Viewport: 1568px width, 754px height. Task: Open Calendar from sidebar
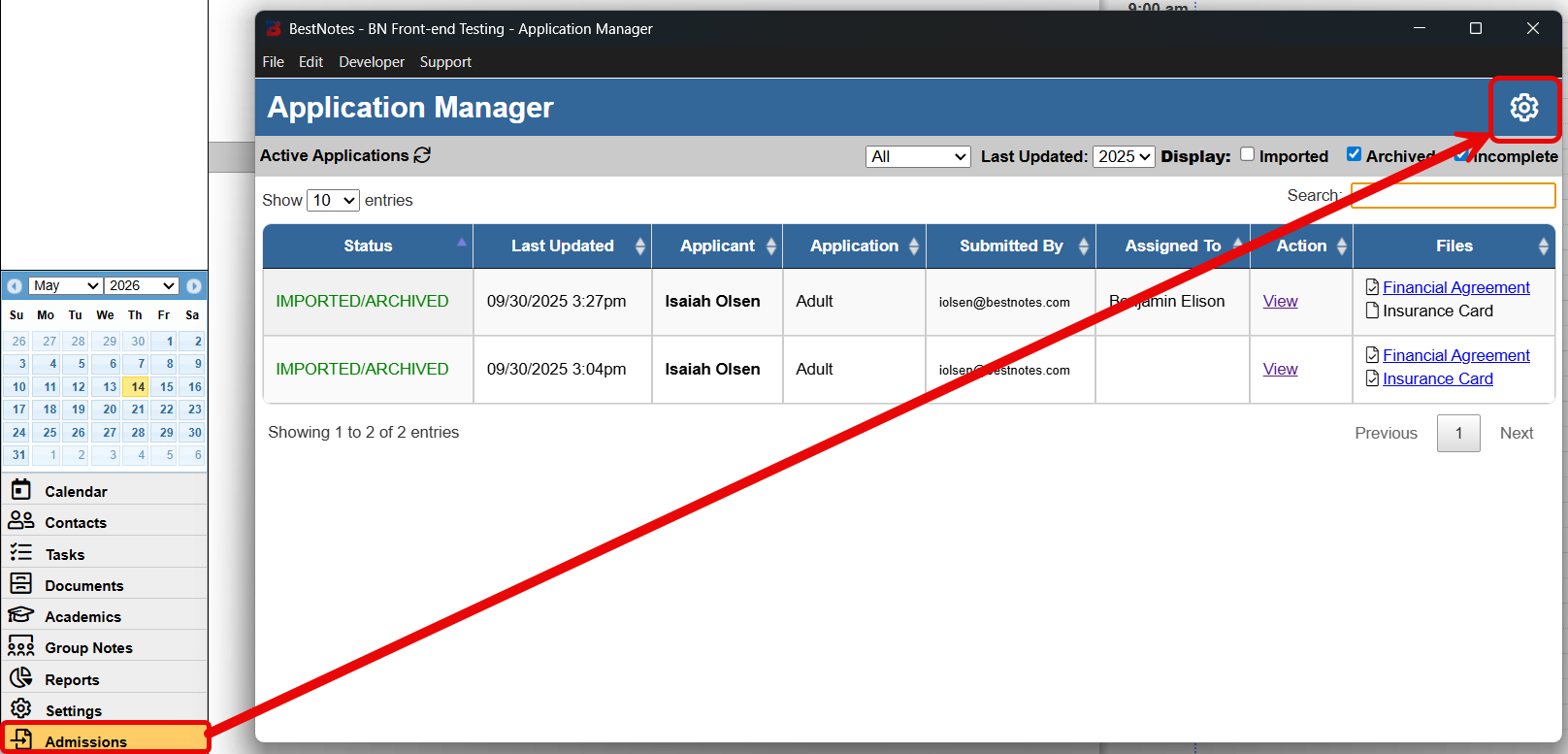point(105,490)
